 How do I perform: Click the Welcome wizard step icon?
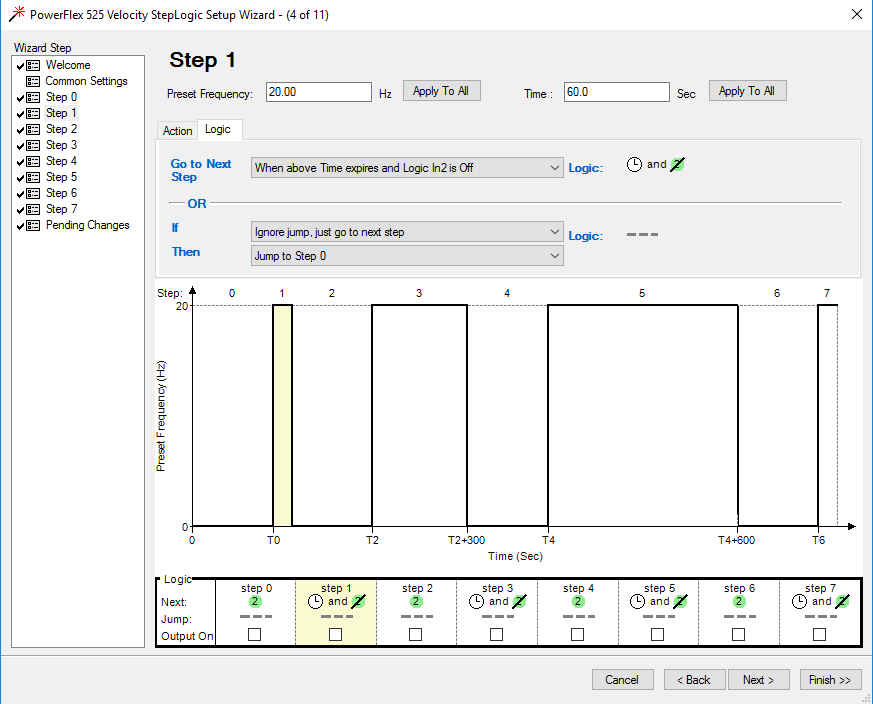click(x=33, y=65)
